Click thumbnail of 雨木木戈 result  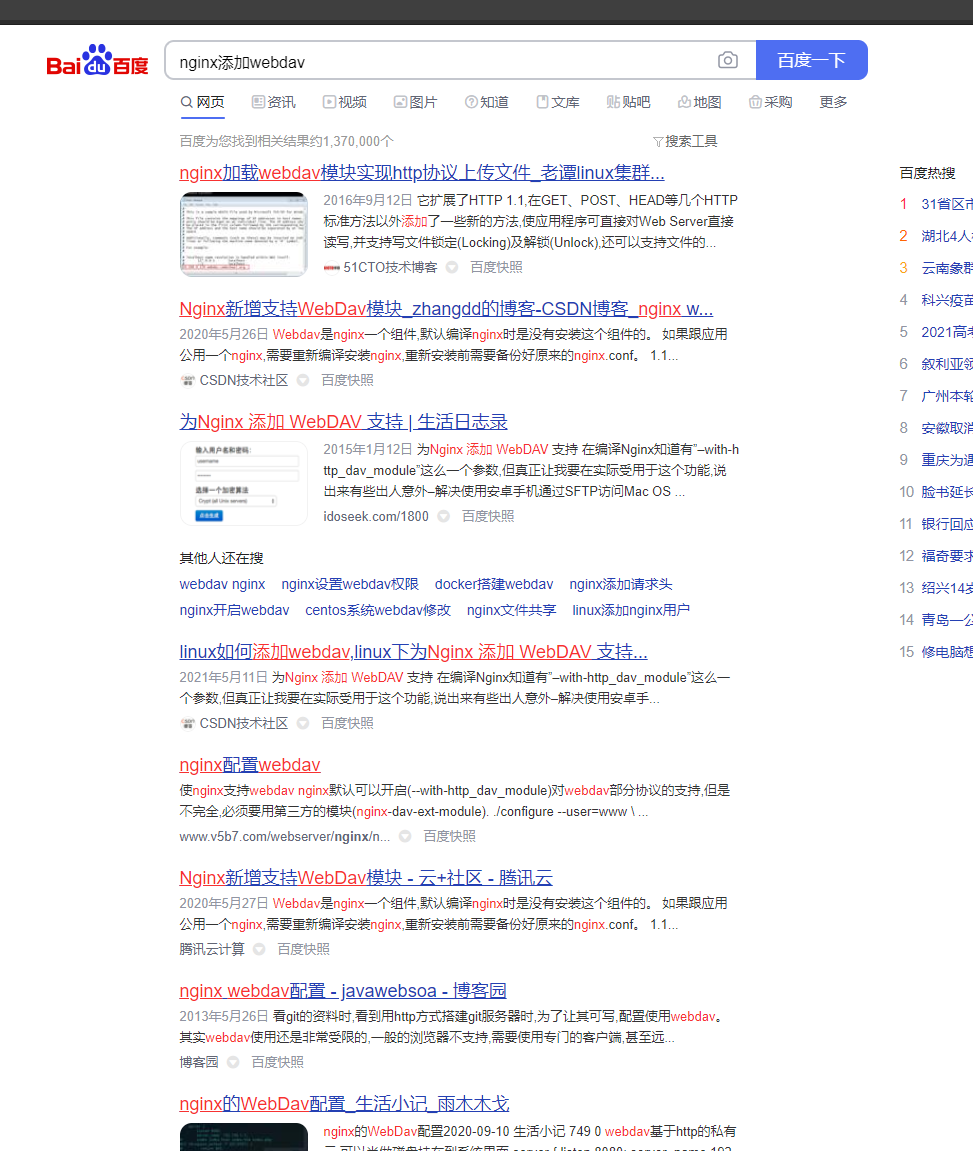coord(244,1137)
